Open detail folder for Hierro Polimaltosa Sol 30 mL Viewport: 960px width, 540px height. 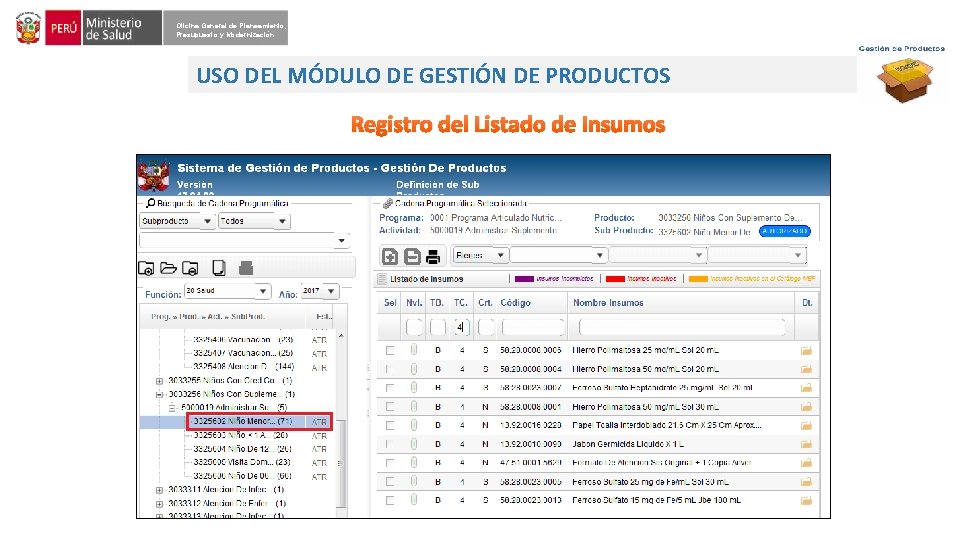point(806,407)
